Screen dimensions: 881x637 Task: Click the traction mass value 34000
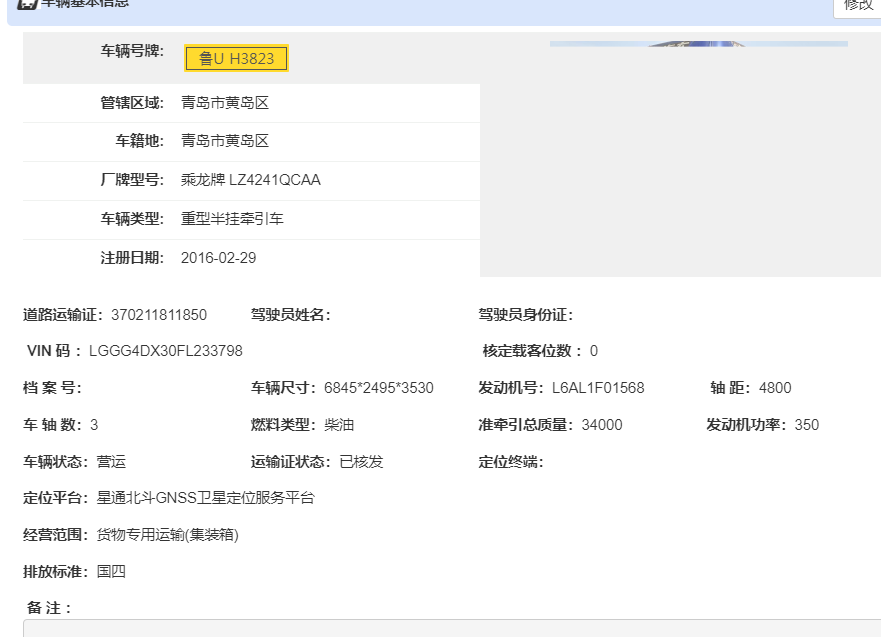click(x=602, y=425)
